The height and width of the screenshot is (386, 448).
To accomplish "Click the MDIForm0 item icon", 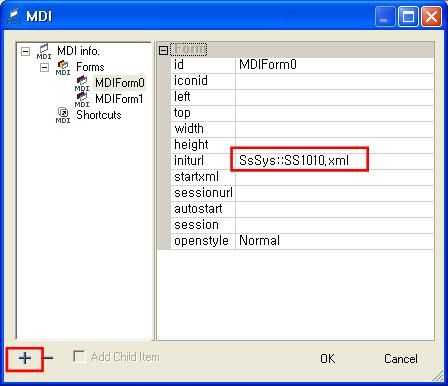I will (x=82, y=83).
